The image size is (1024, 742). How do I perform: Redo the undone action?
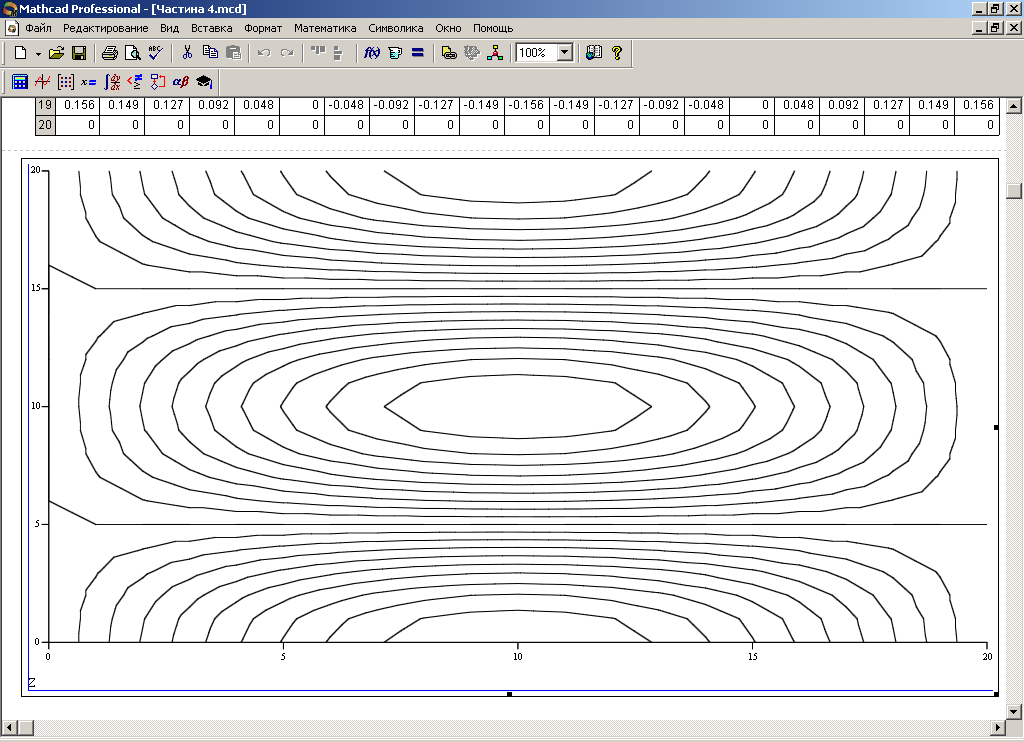287,53
